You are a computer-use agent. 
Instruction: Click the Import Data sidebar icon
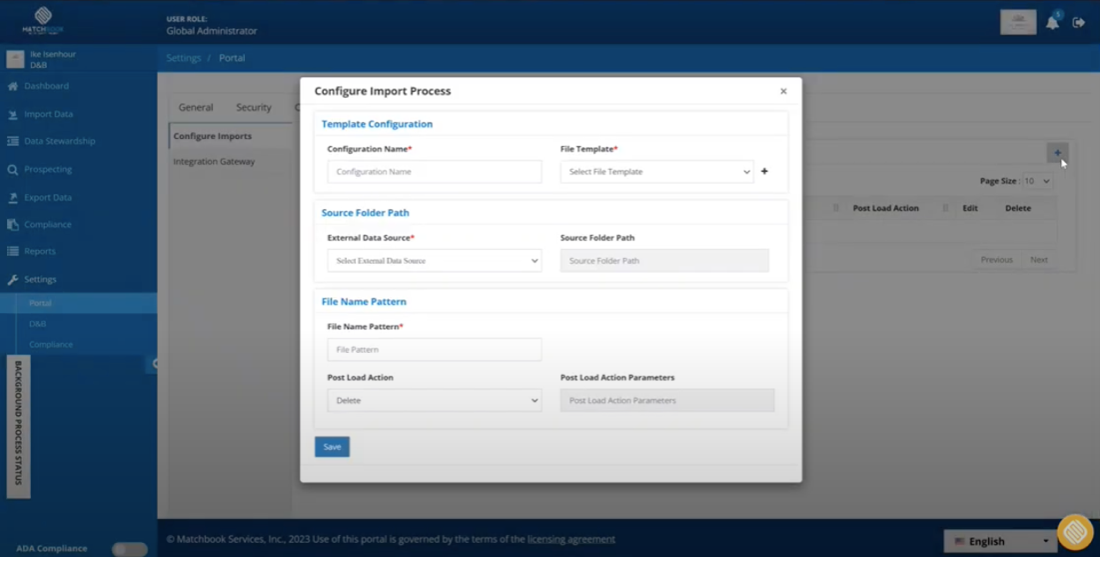click(13, 114)
